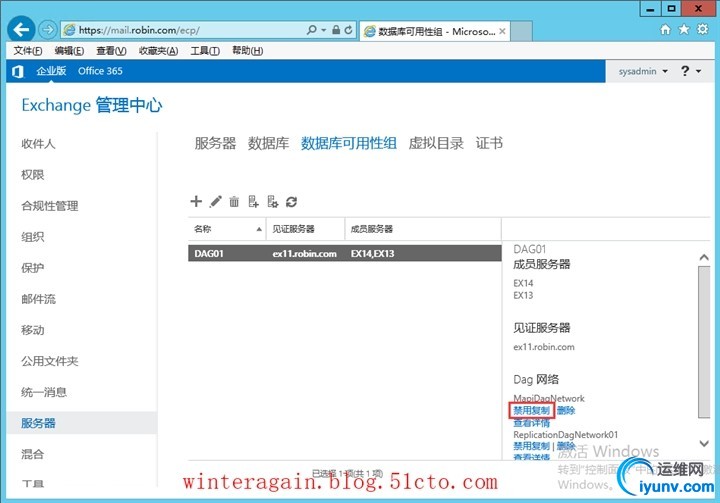Go to 合规性管理 in left navigation
This screenshot has height=503, width=720.
click(x=50, y=206)
